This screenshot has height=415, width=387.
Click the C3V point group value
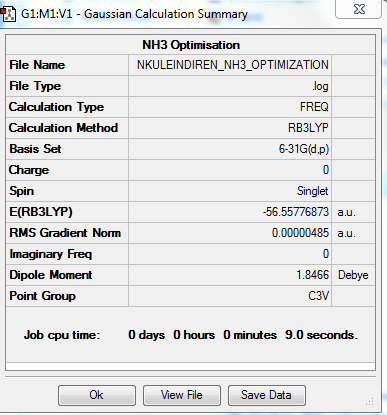[318, 296]
